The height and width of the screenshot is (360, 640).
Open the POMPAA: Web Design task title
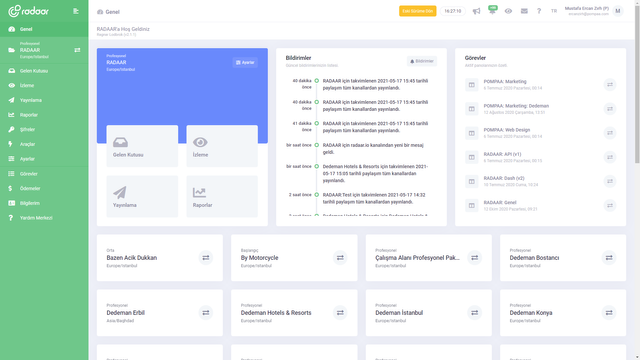(507, 130)
